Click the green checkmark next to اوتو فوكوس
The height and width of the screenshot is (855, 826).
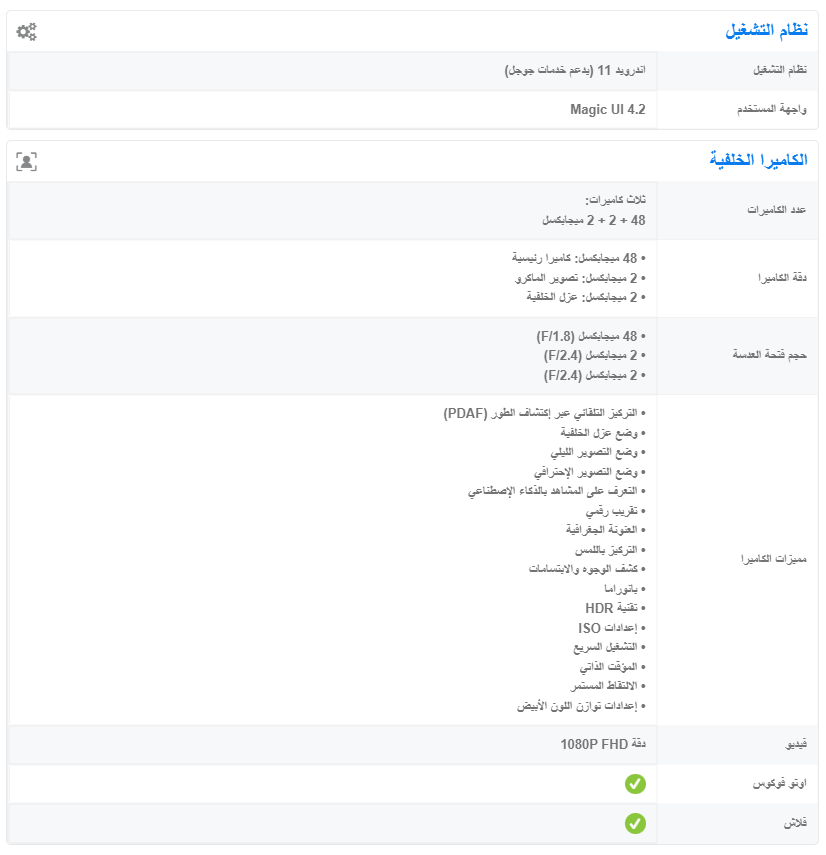pyautogui.click(x=635, y=784)
